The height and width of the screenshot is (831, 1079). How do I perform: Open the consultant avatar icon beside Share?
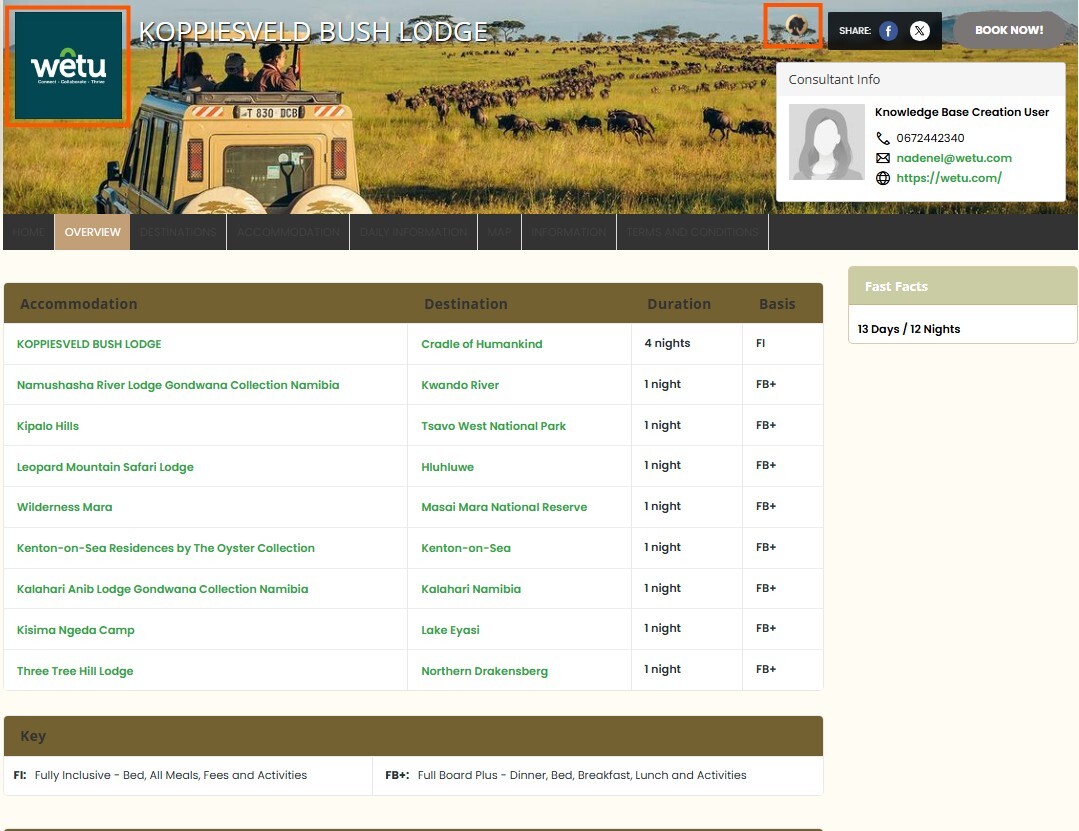pos(796,27)
